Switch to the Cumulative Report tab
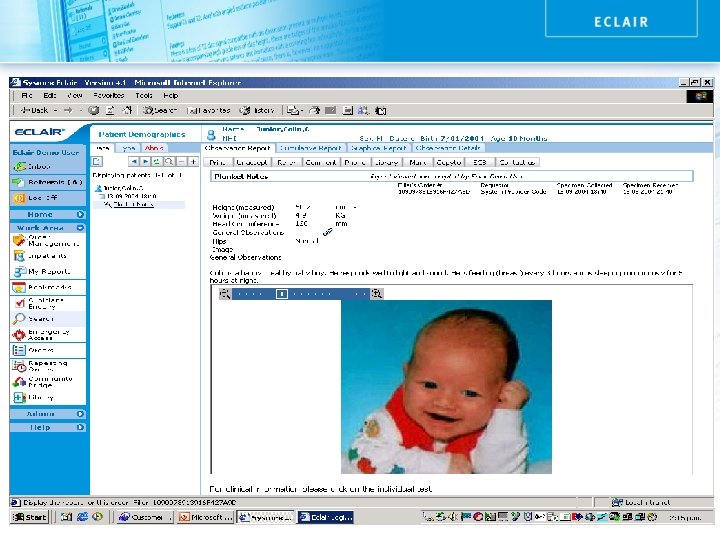Viewport: 720px width, 540px height. 310,148
